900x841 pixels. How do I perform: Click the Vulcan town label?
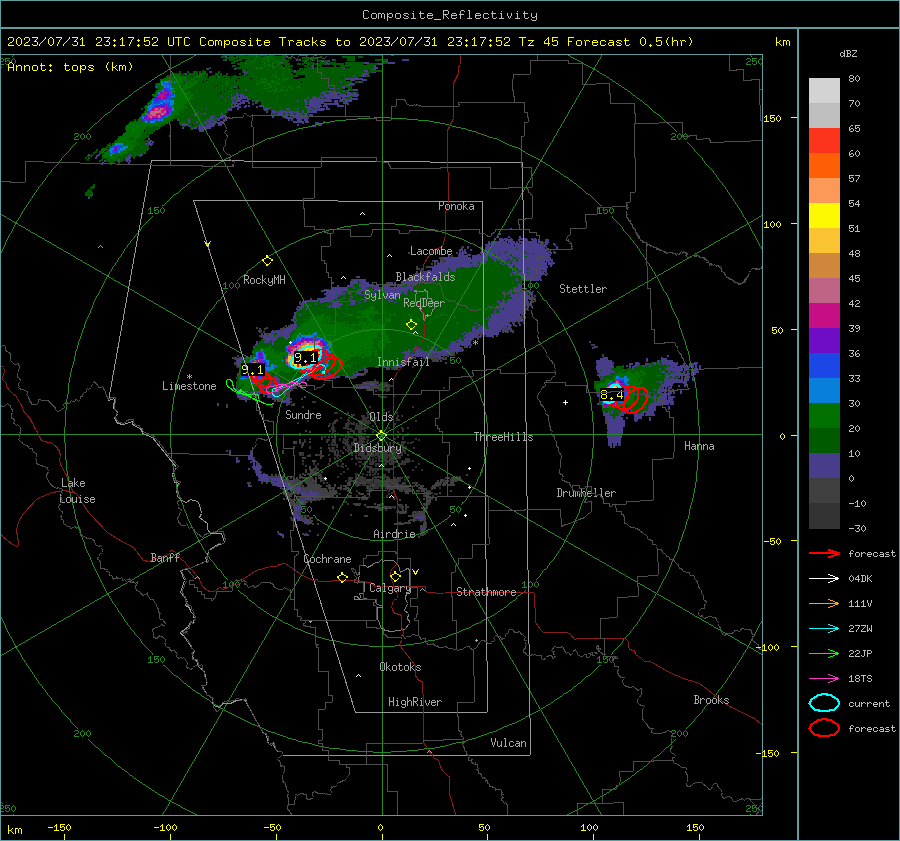point(508,743)
